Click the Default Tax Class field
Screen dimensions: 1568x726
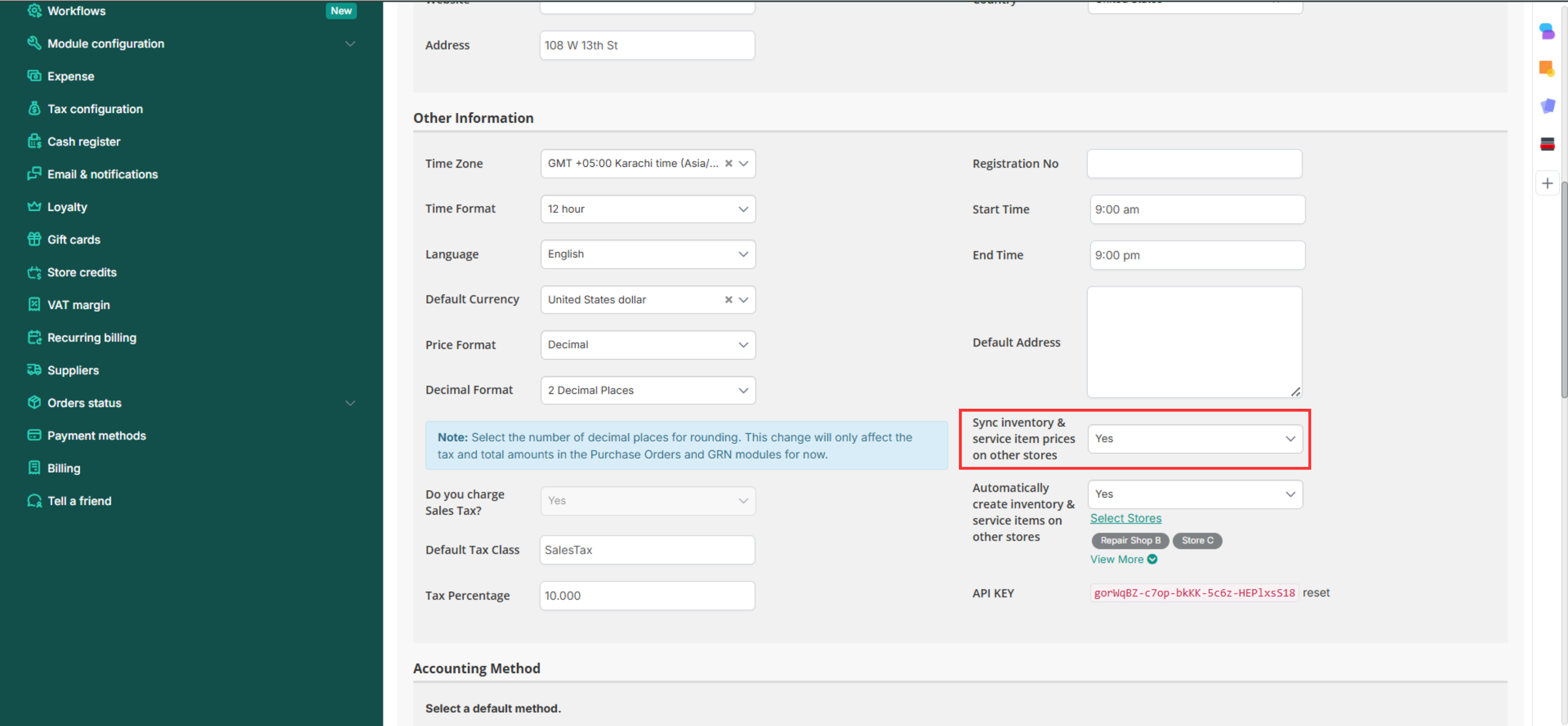click(647, 549)
